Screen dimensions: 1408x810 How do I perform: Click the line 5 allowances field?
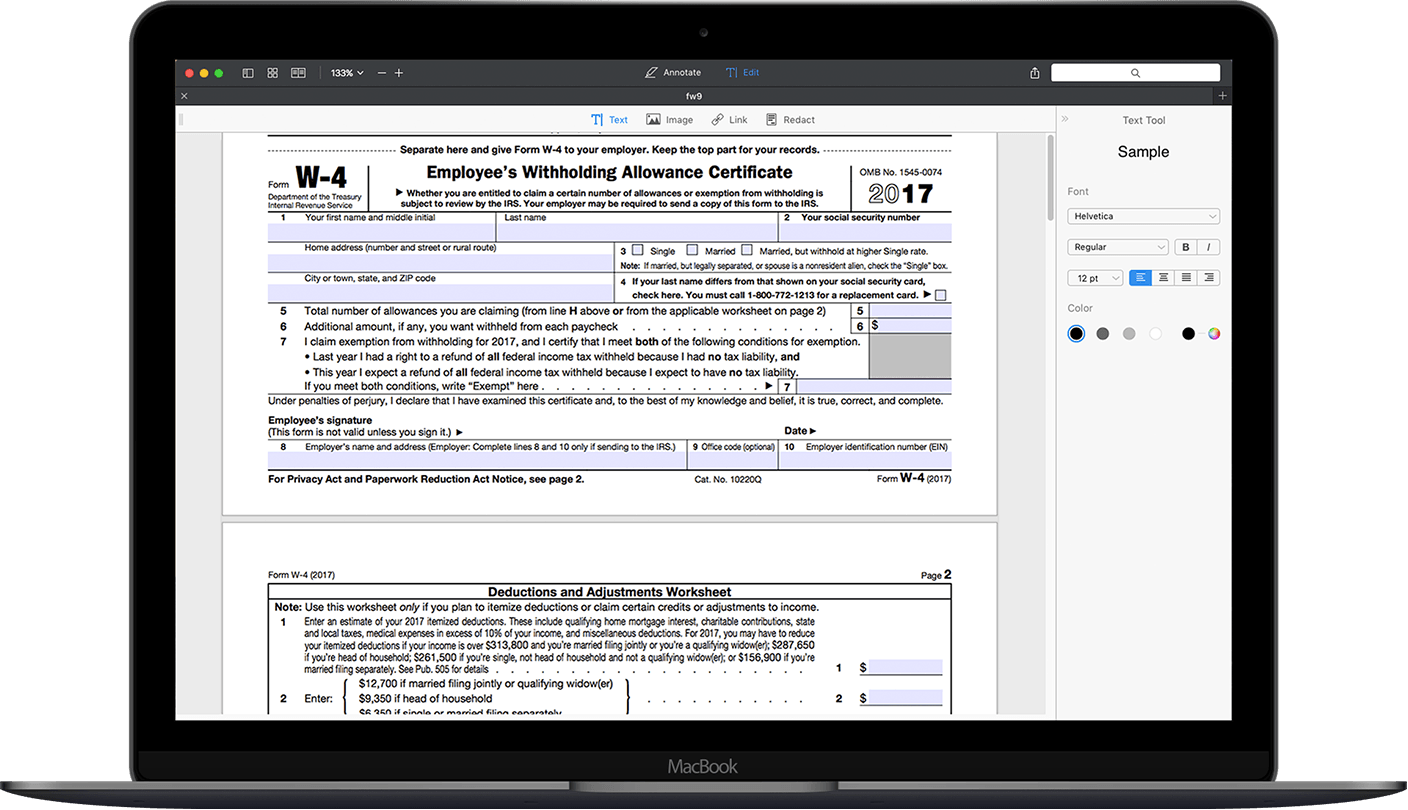click(910, 311)
